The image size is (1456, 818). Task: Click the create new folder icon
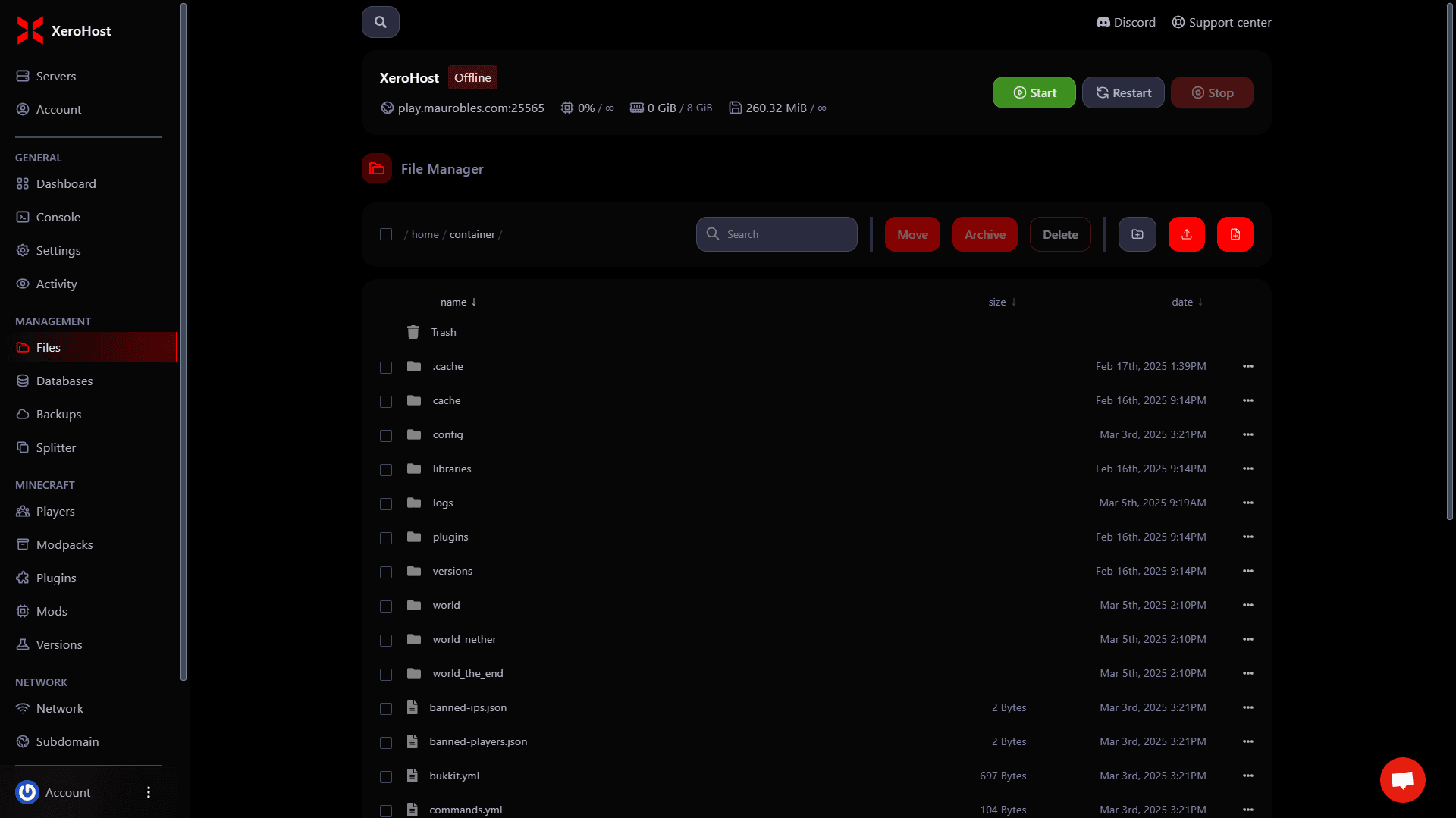pyautogui.click(x=1137, y=234)
